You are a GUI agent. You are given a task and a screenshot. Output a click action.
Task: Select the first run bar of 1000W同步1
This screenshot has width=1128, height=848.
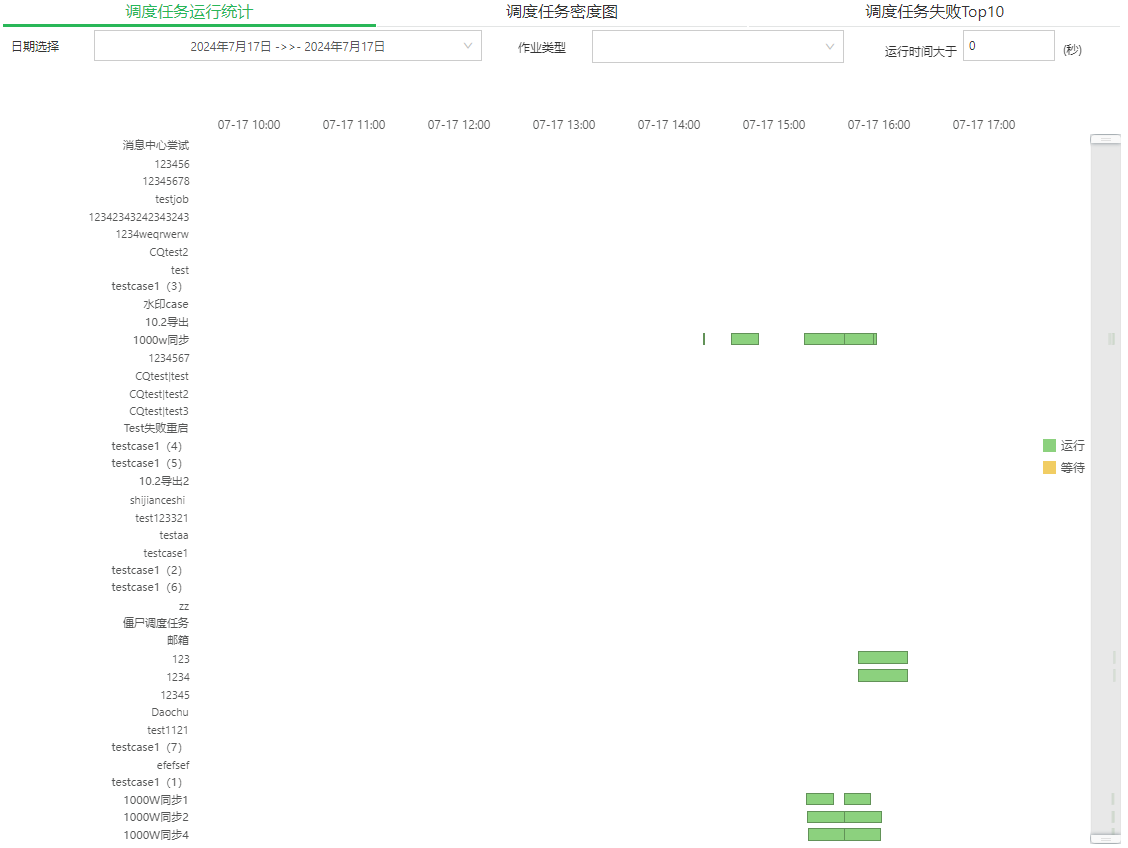tap(820, 799)
